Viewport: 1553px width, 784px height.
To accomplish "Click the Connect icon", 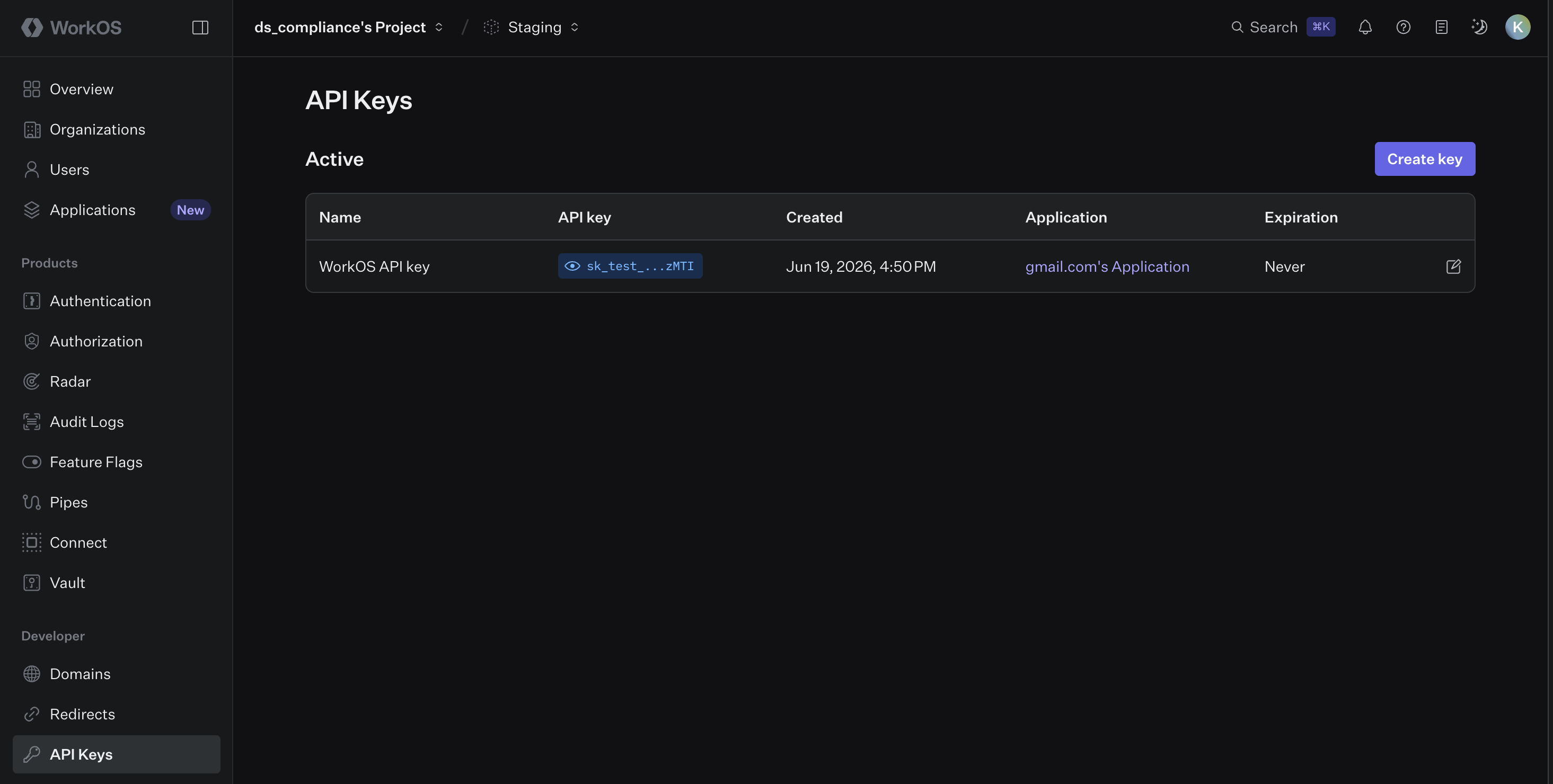I will tap(31, 542).
